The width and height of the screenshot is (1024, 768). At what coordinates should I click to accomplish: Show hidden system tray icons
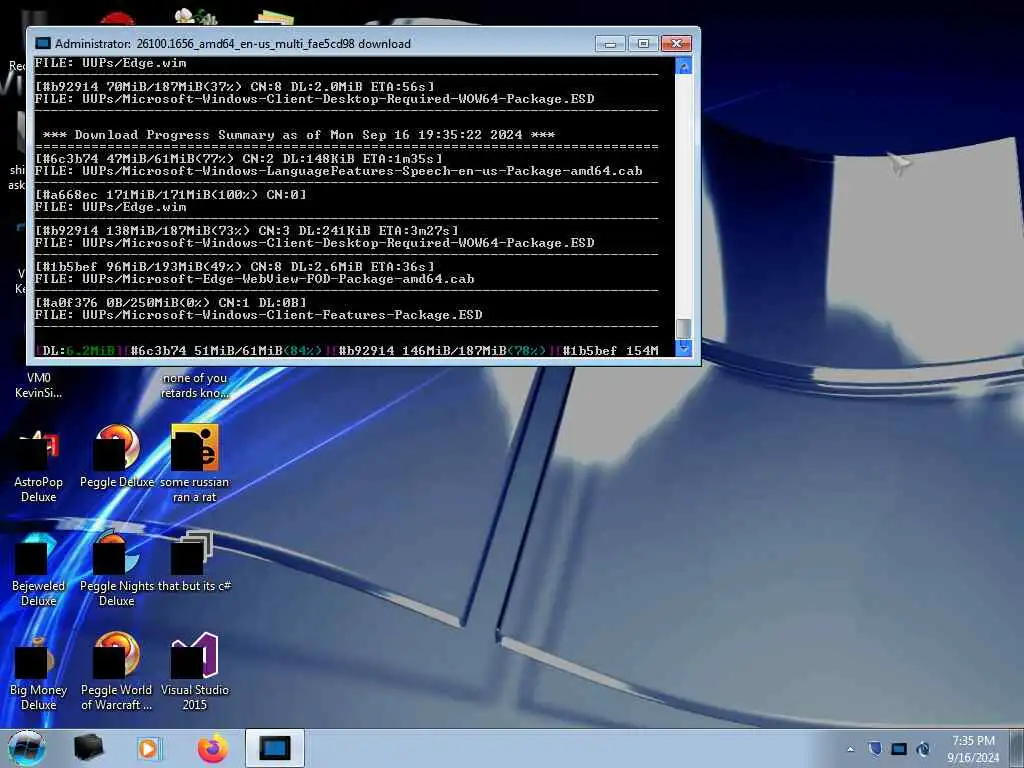(x=850, y=749)
